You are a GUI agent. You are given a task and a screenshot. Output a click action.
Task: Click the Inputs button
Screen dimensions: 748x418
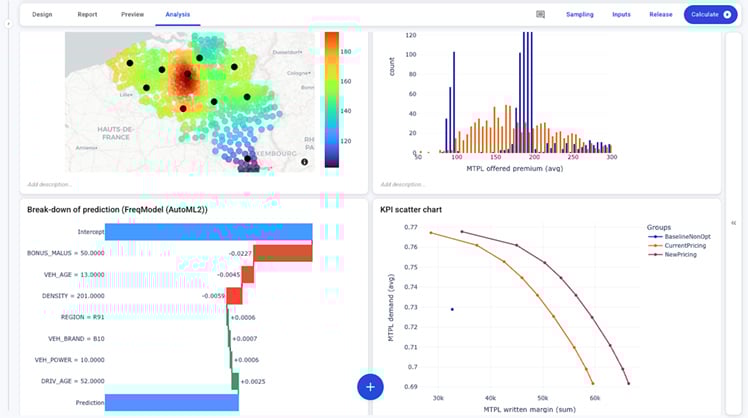pyautogui.click(x=621, y=15)
